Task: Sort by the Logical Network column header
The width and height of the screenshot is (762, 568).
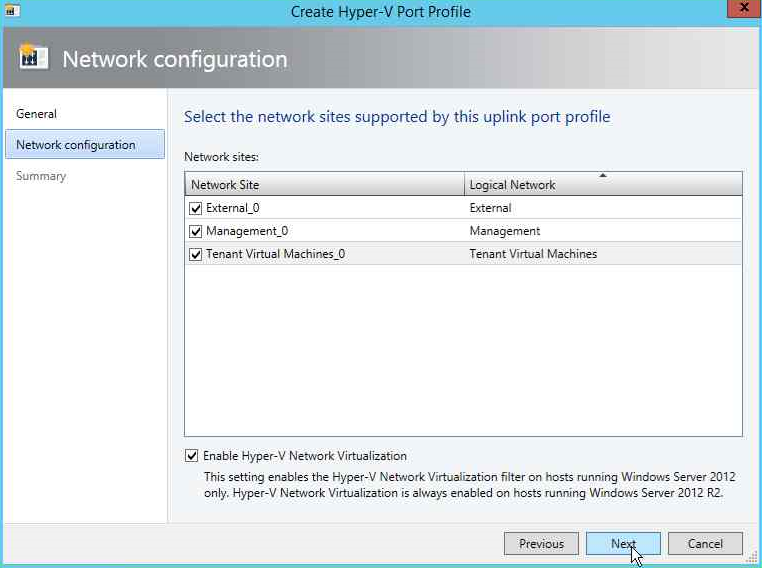Action: tap(604, 184)
